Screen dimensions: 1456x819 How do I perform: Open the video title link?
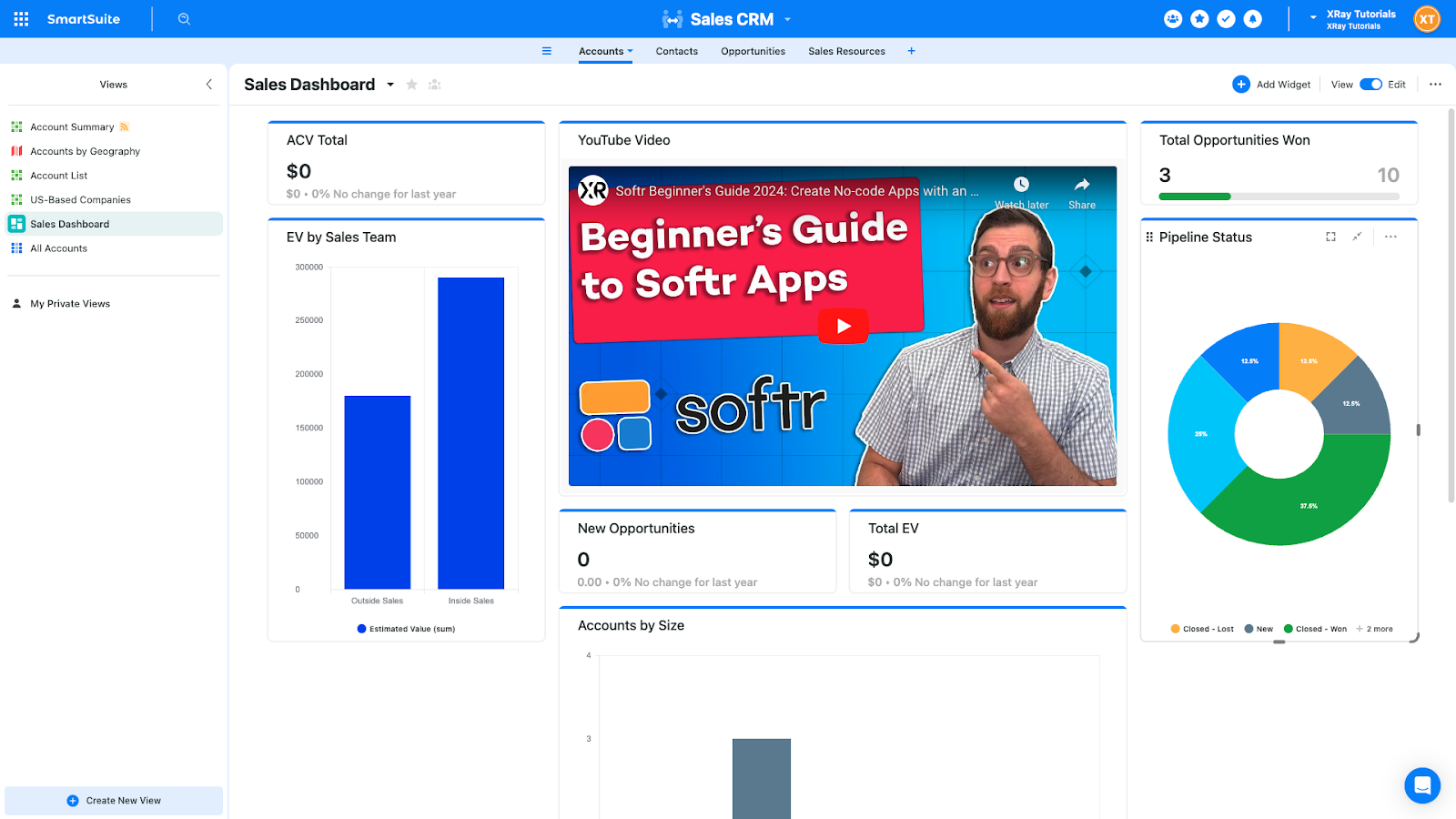click(796, 191)
